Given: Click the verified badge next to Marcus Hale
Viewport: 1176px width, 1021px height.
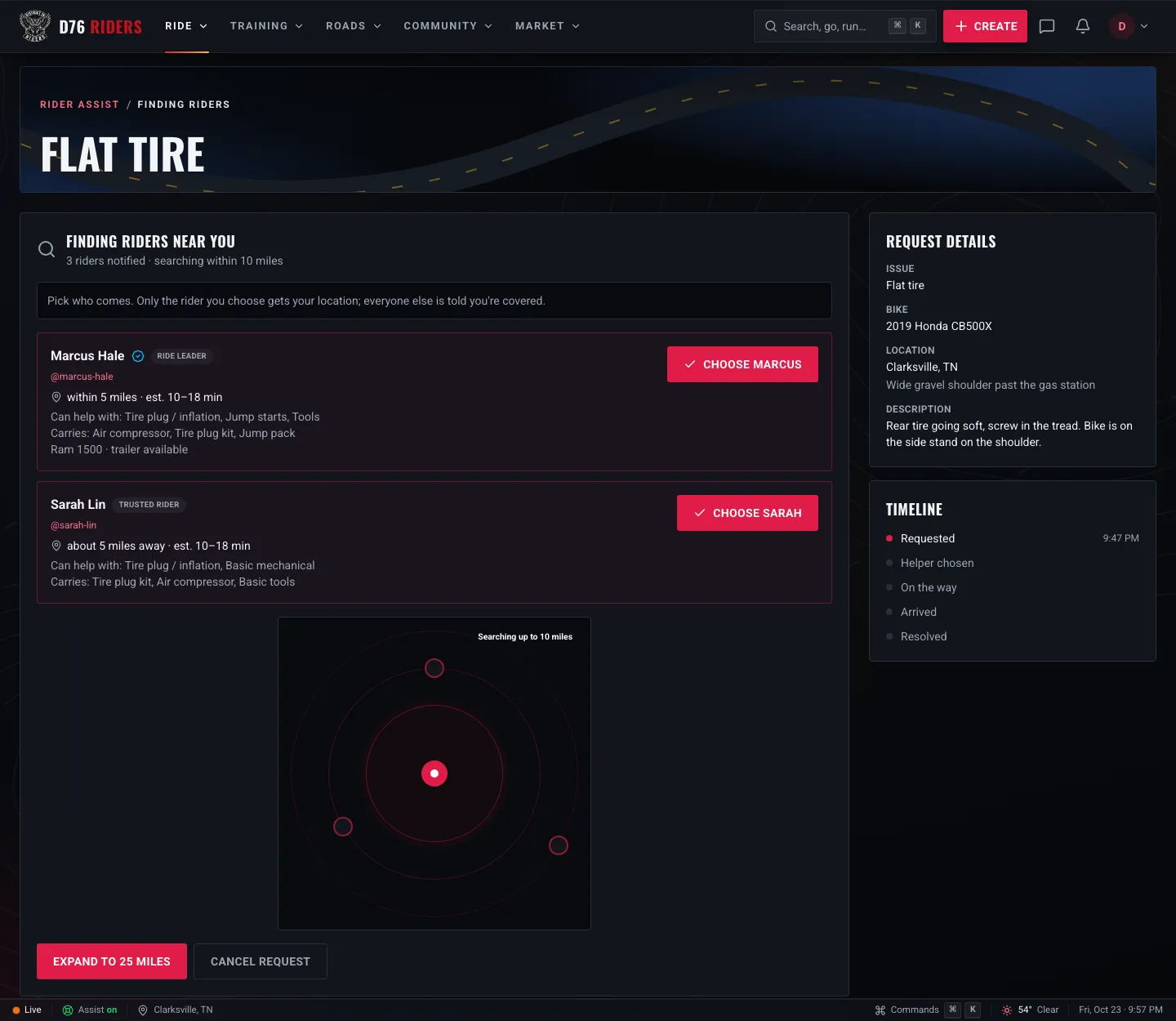Looking at the screenshot, I should tap(138, 356).
